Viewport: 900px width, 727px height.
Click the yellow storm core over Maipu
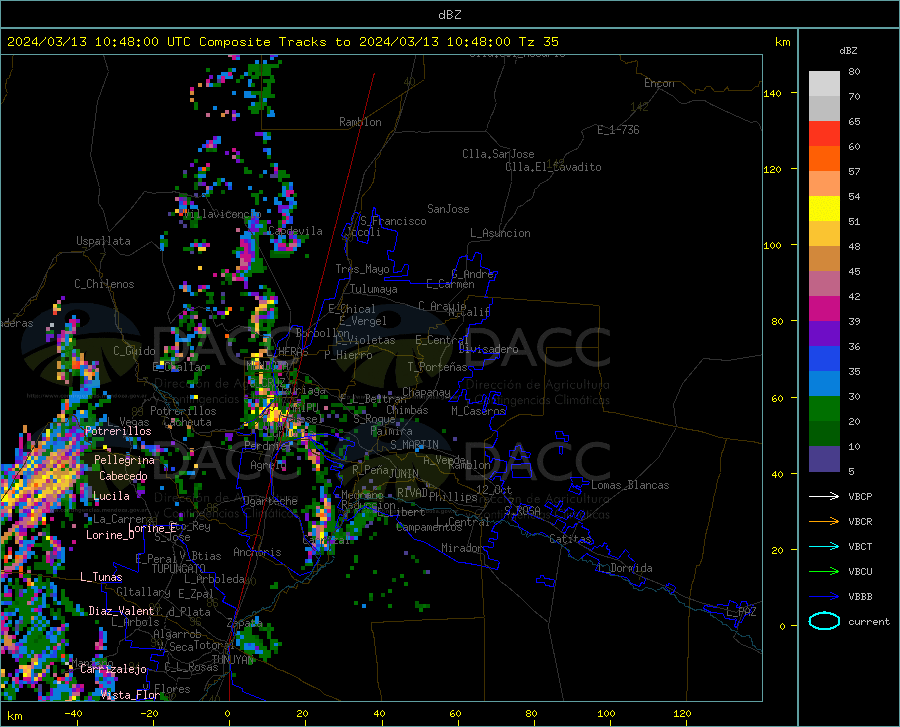(277, 414)
